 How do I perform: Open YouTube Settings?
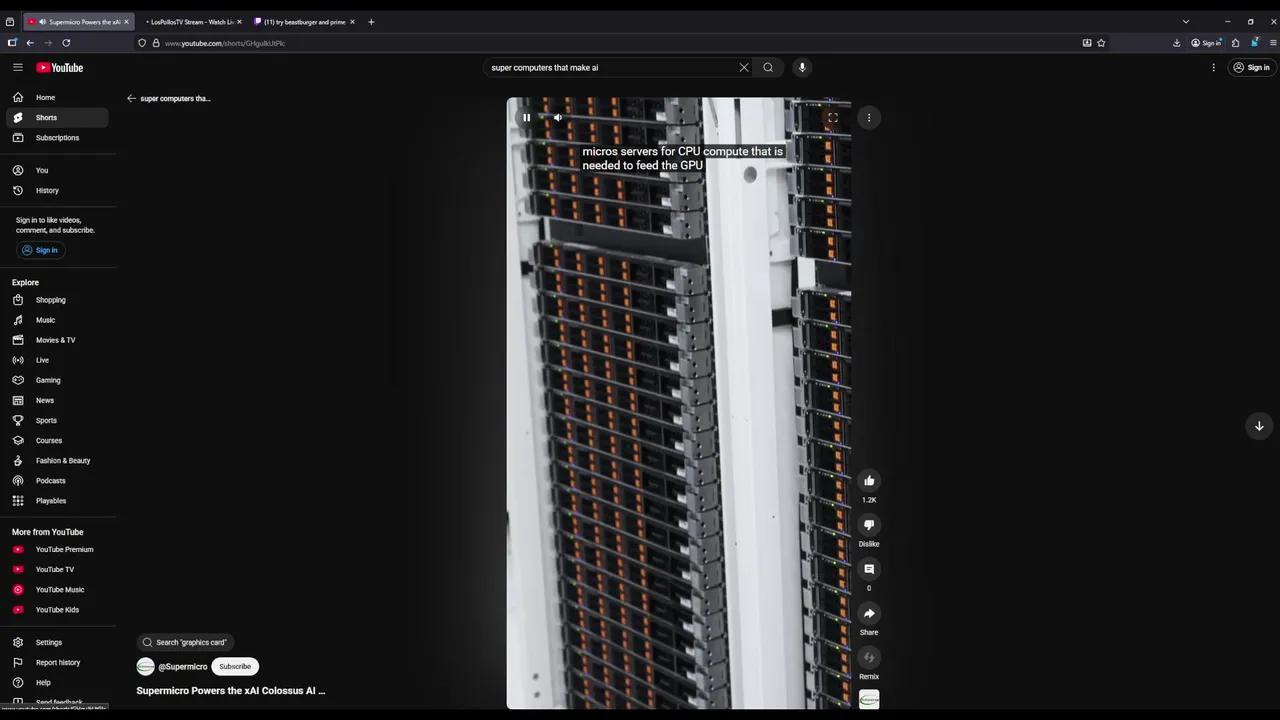click(x=57, y=642)
